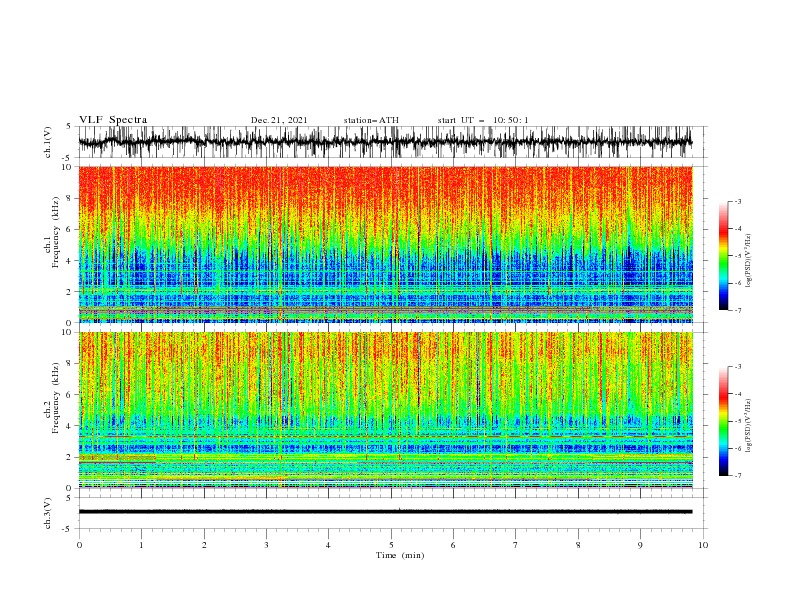Screen dimensions: 792x612
Task: Click the '-3' tick on ch.1 colorbar
Action: pyautogui.click(x=737, y=201)
